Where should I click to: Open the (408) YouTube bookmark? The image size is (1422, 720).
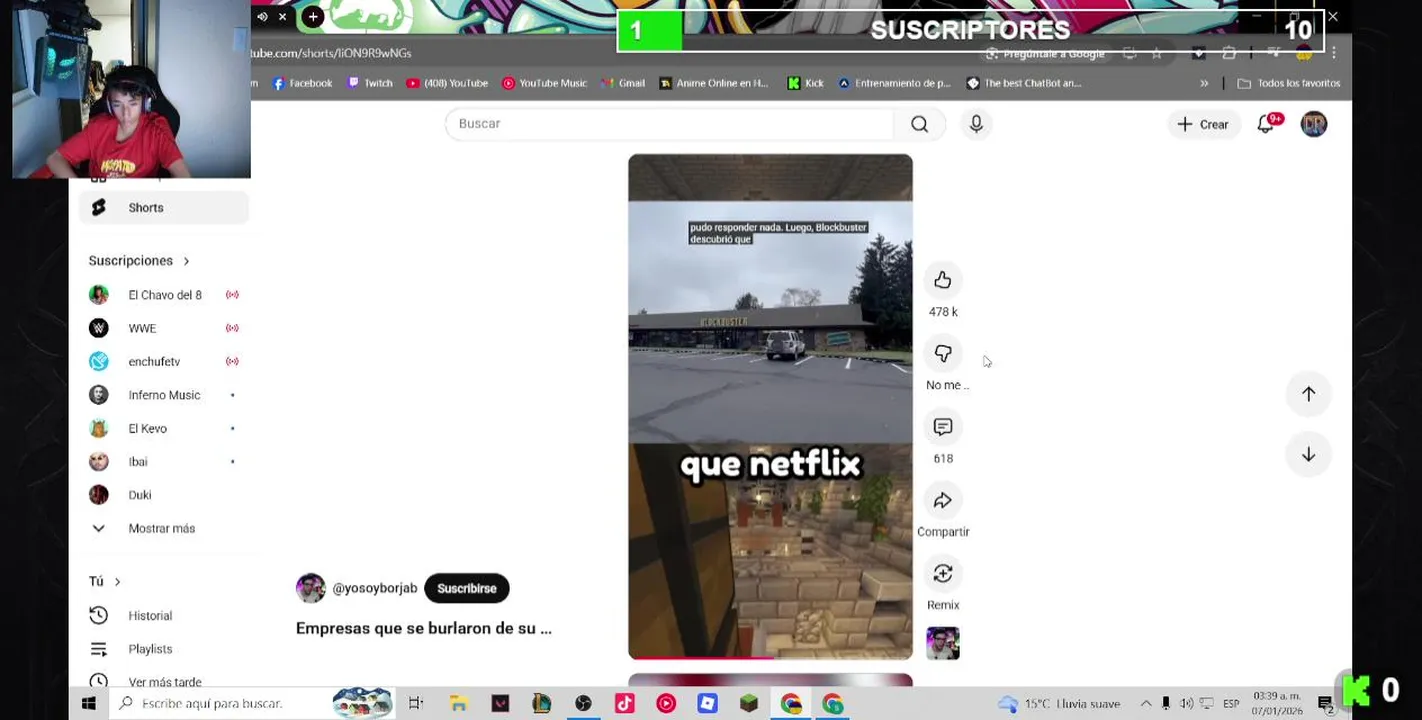(447, 83)
